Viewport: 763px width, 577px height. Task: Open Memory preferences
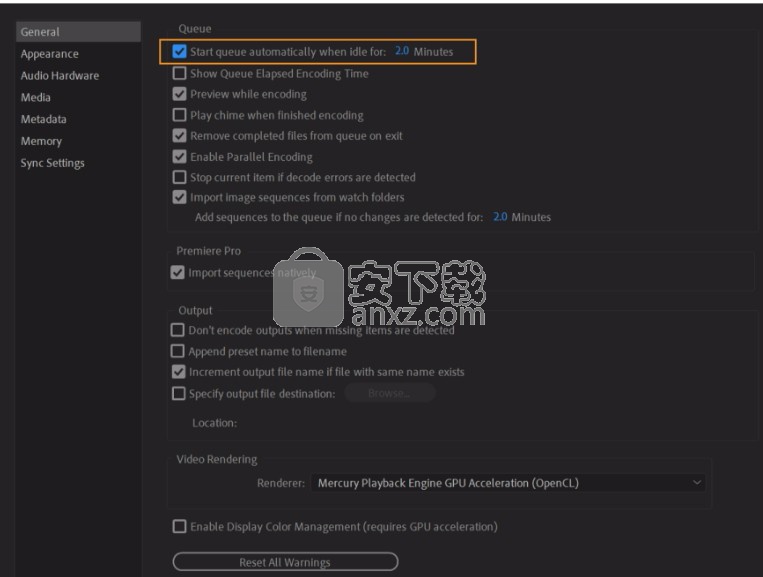click(x=41, y=141)
